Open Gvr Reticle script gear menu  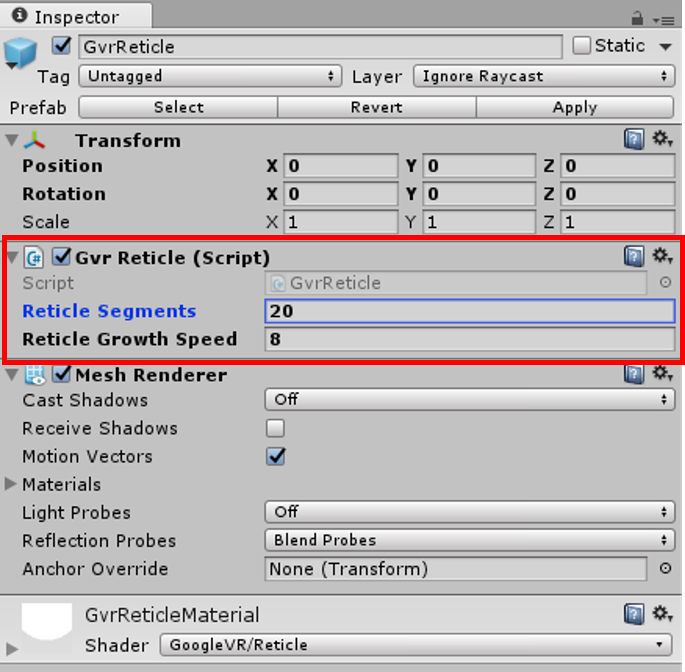663,256
